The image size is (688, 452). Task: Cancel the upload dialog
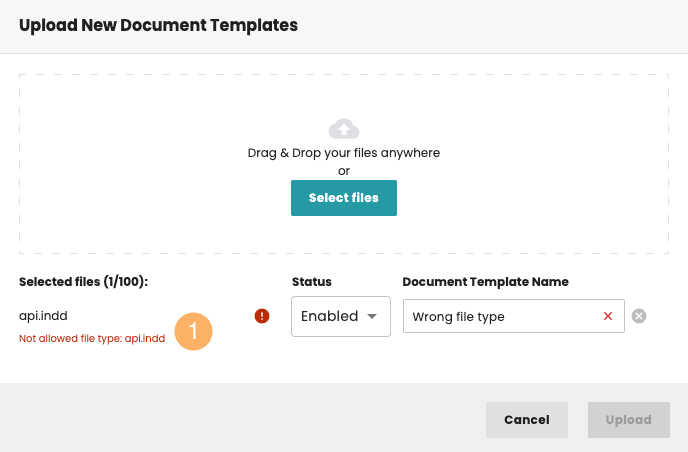coord(527,420)
